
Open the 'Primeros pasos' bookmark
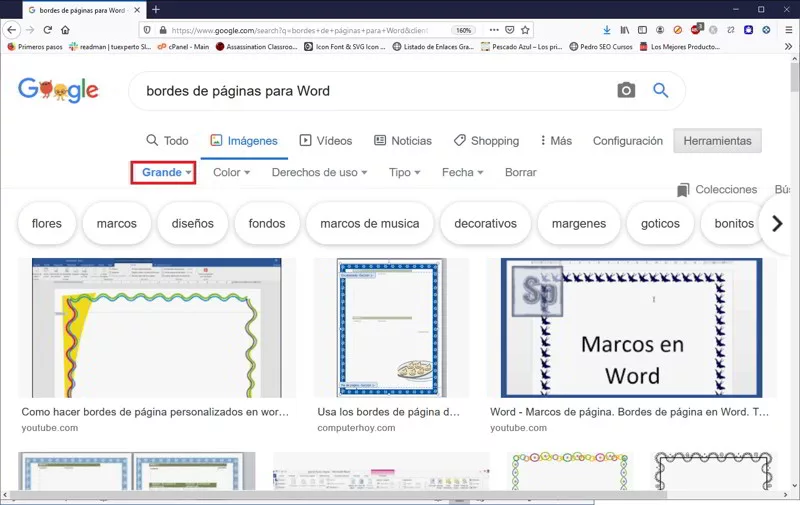pyautogui.click(x=35, y=46)
